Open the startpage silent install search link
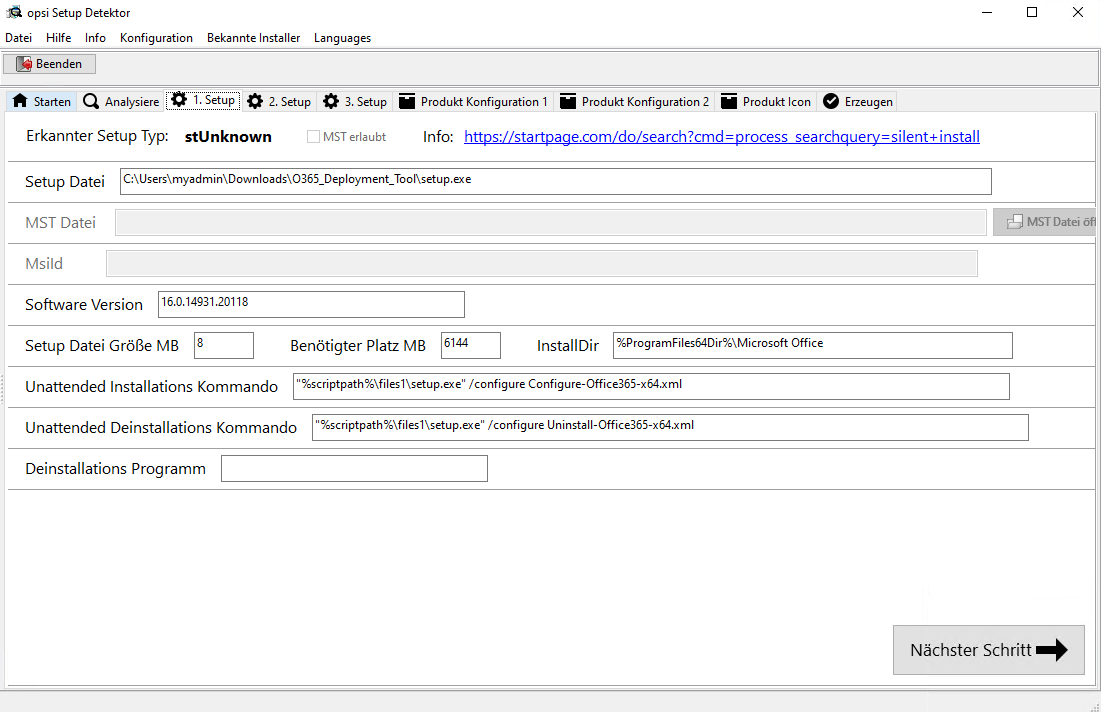Viewport: 1101px width, 712px height. 721,137
